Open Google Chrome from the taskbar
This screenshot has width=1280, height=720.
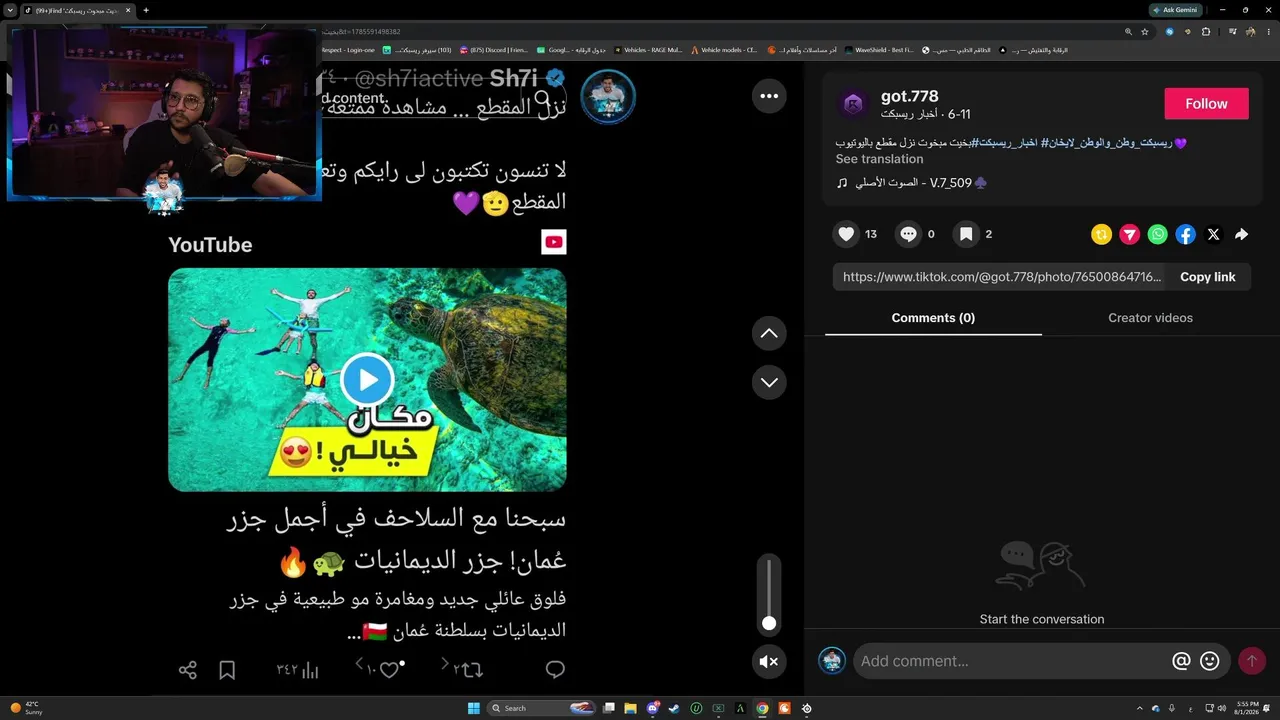pyautogui.click(x=762, y=708)
